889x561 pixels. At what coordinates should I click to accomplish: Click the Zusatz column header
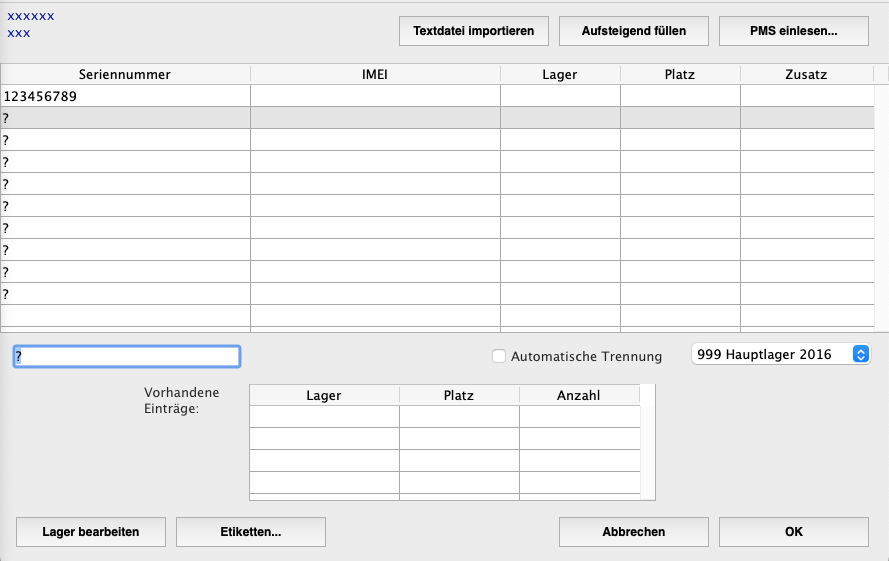(x=806, y=74)
